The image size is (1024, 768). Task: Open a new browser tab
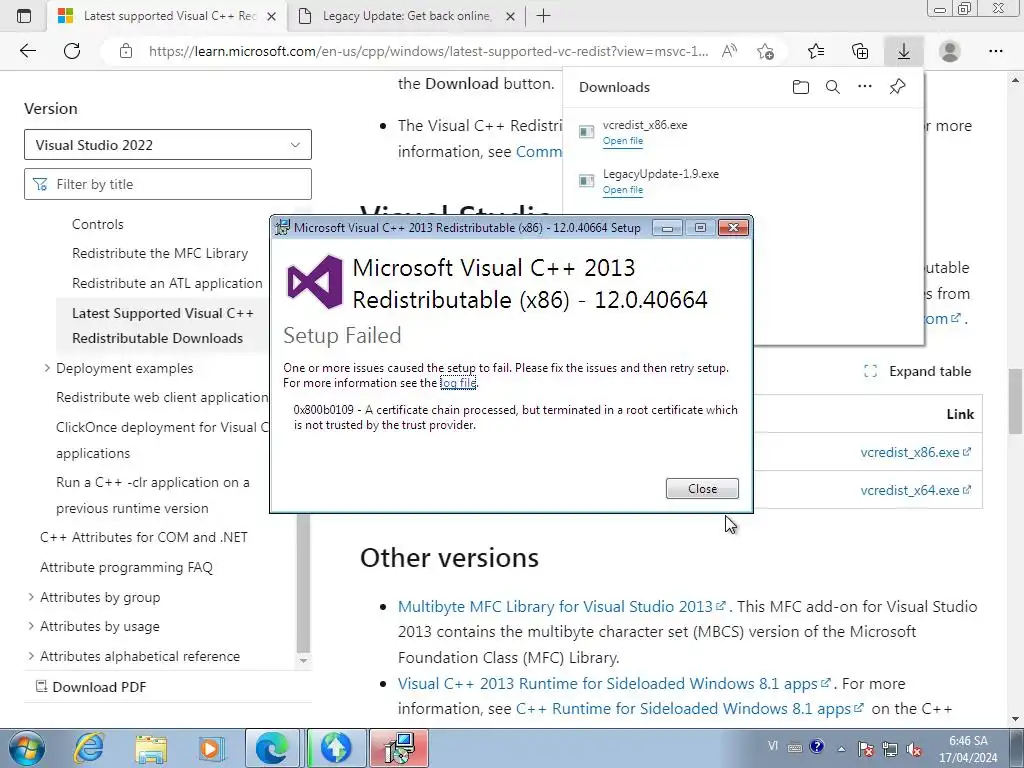(x=543, y=16)
